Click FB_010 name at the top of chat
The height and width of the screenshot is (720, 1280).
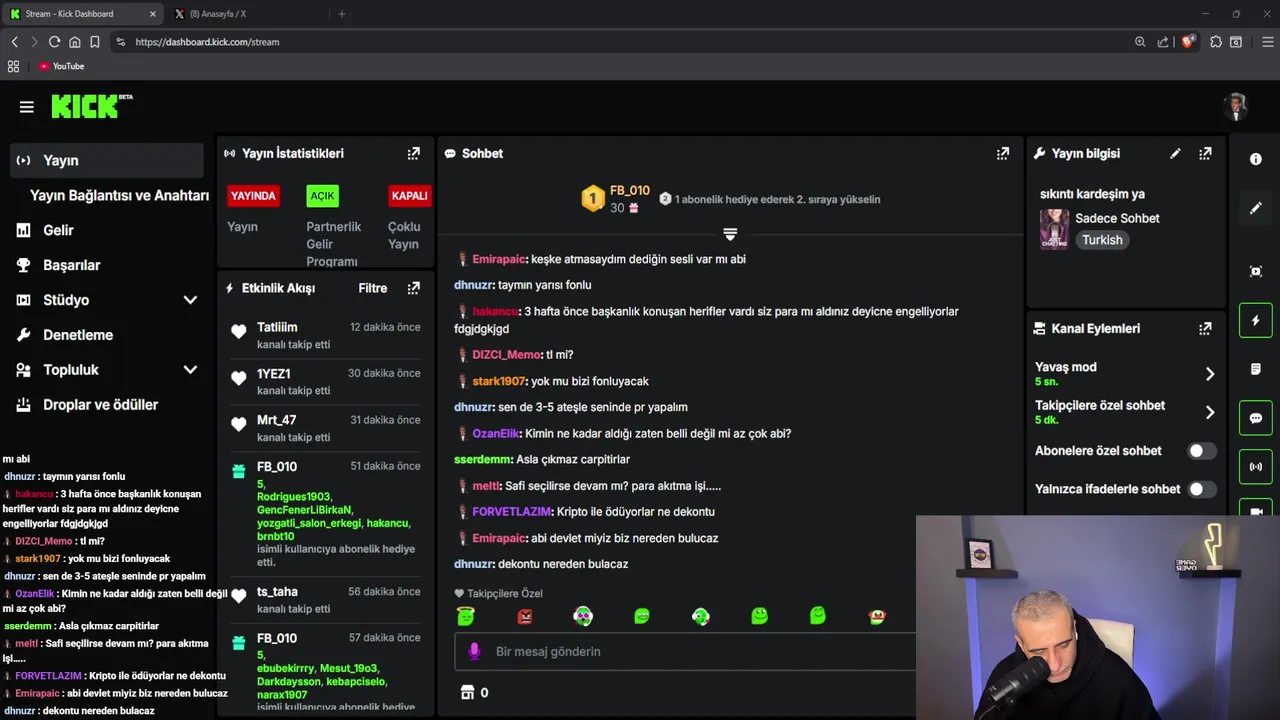[630, 190]
